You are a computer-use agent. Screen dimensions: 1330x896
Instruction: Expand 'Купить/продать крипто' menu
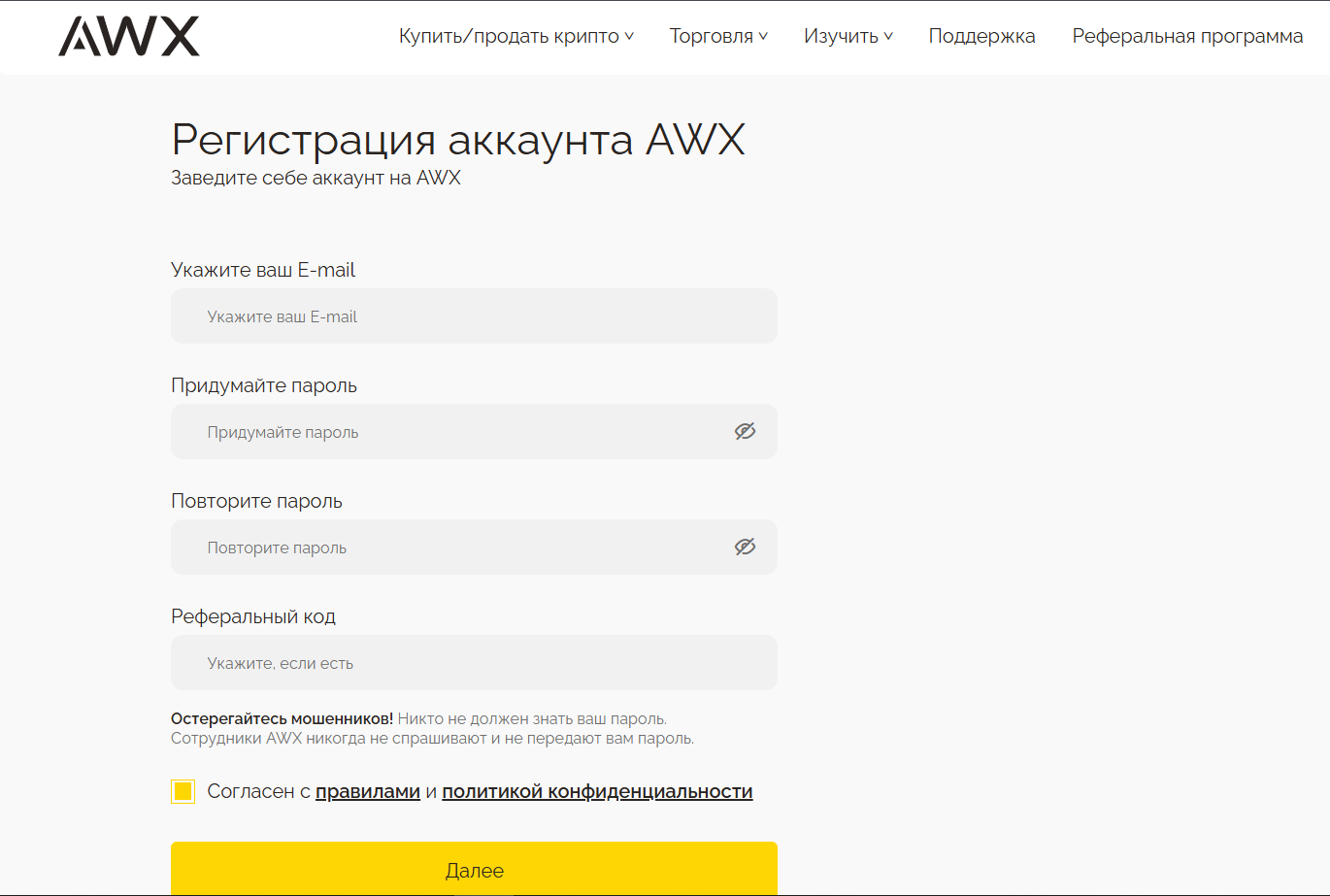click(515, 37)
